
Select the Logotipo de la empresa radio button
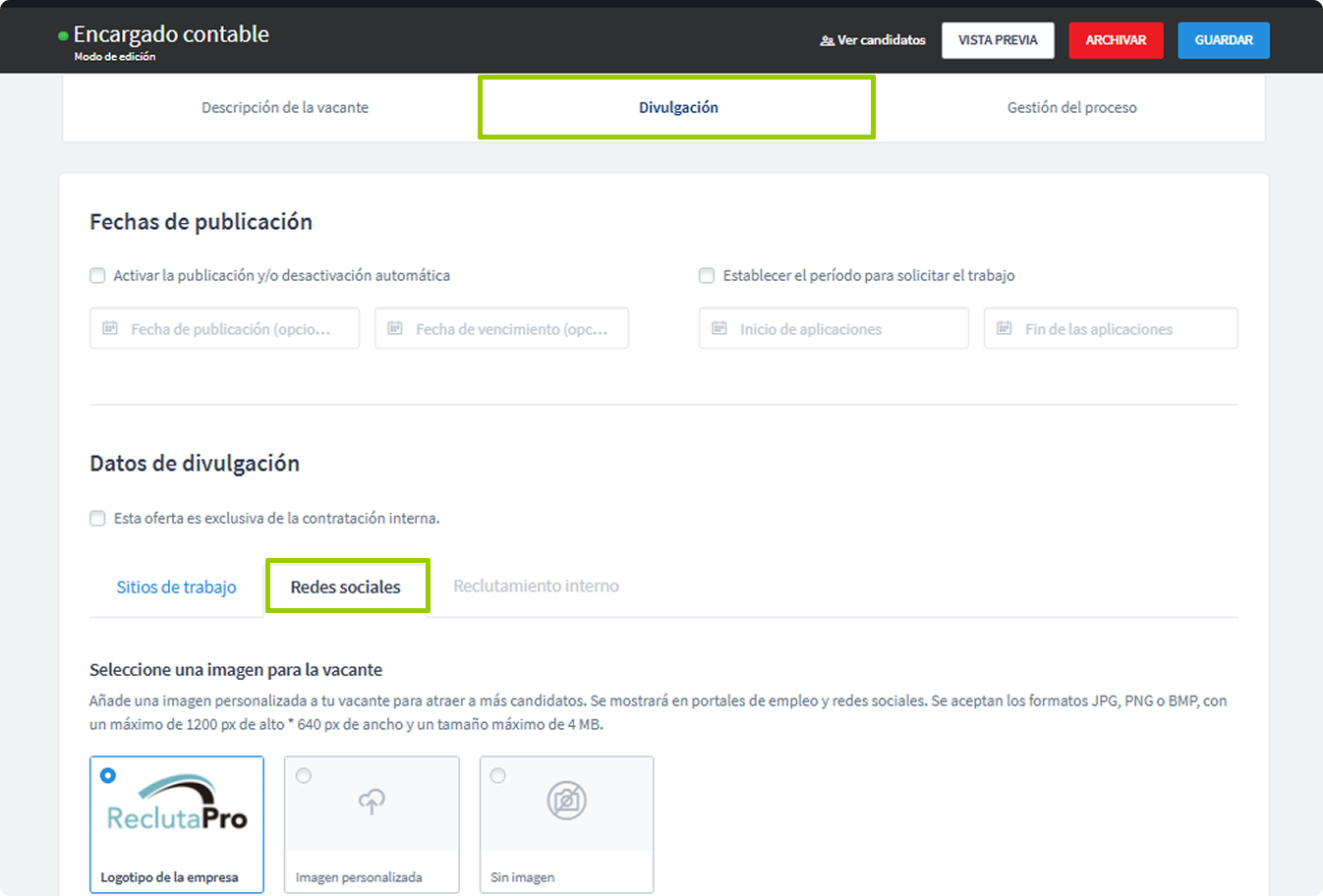click(108, 775)
